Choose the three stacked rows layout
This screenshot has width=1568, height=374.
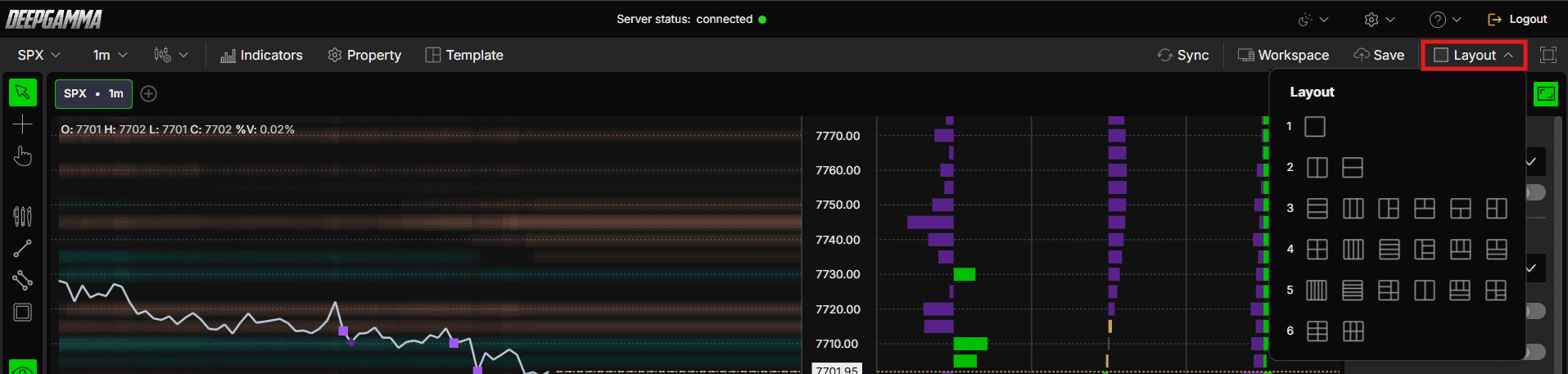click(1317, 209)
